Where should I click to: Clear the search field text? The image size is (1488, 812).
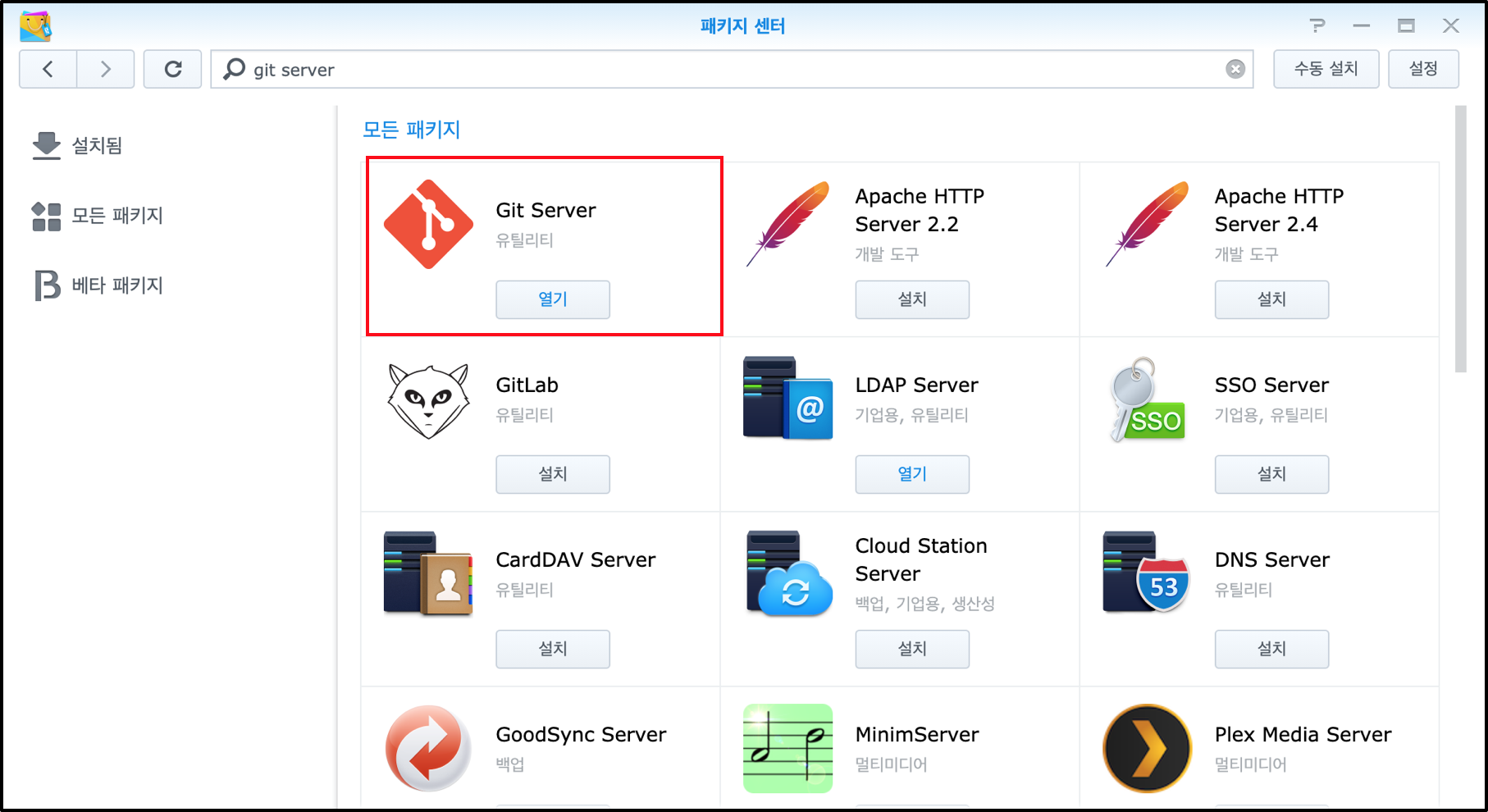(x=1235, y=69)
